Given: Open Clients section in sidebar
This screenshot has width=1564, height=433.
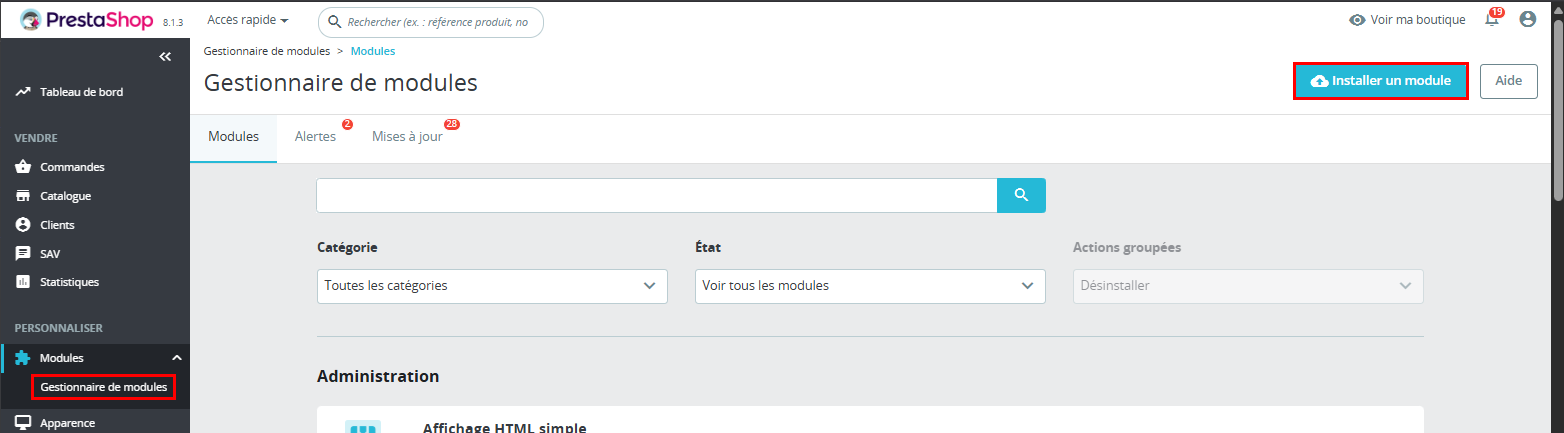Looking at the screenshot, I should (x=57, y=225).
